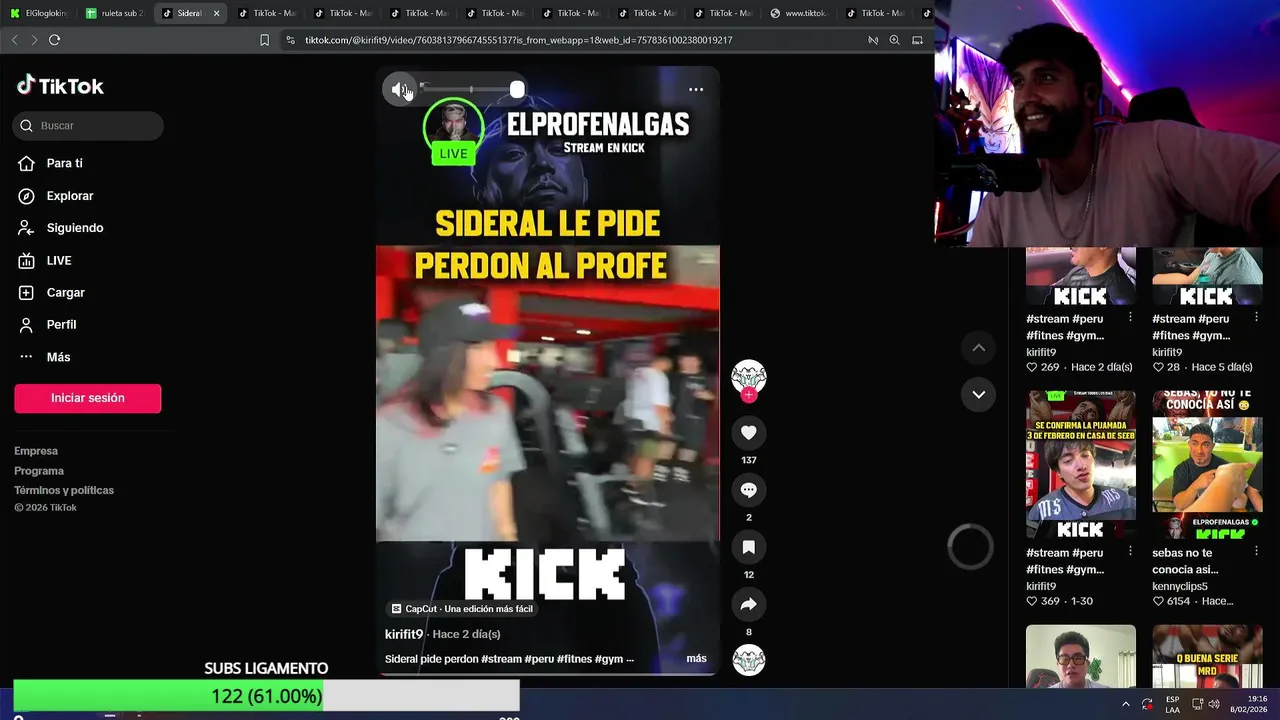Switch to the 'ElGloglokin' Kick tab
The image size is (1280, 720).
(x=39, y=13)
